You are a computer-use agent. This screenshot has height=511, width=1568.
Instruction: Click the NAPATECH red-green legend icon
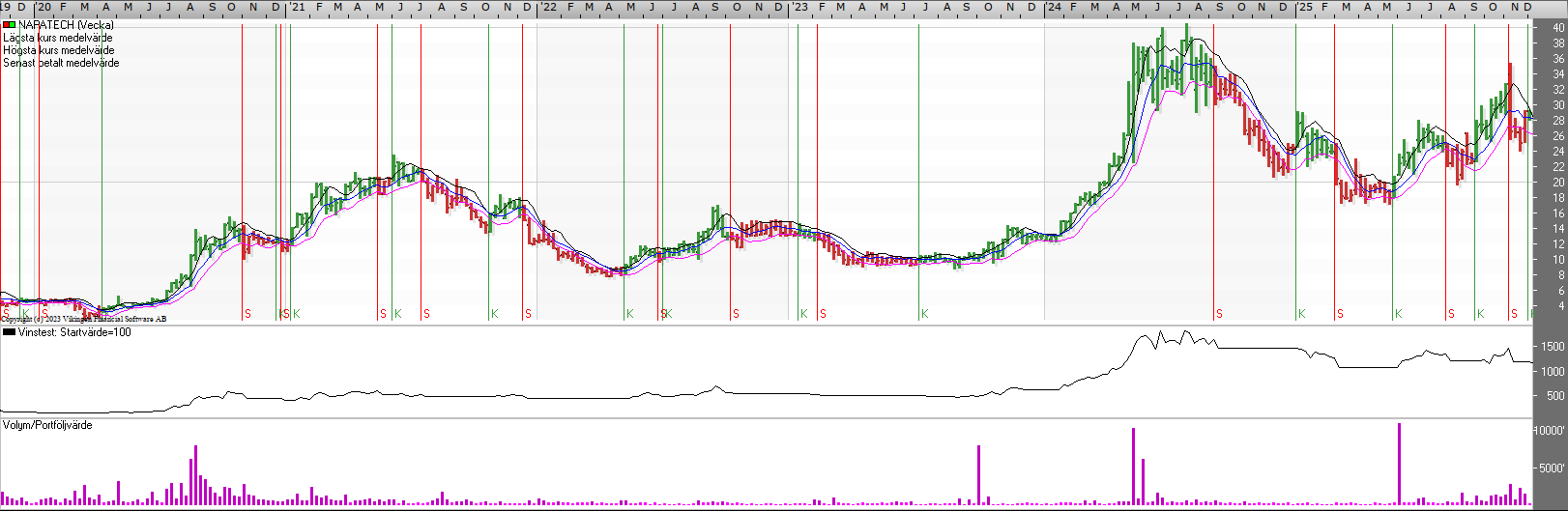[x=10, y=25]
